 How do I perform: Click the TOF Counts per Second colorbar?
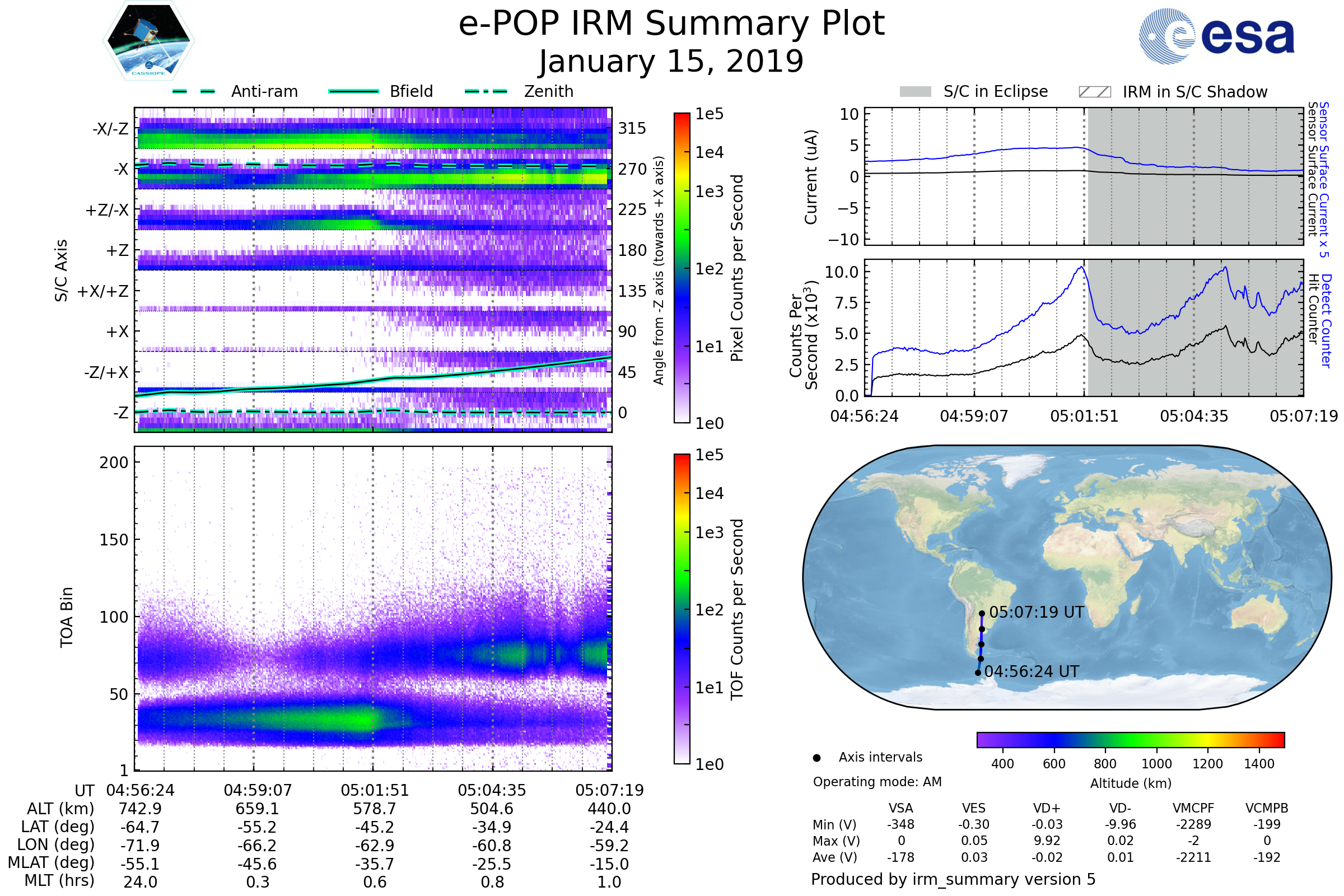(x=682, y=609)
